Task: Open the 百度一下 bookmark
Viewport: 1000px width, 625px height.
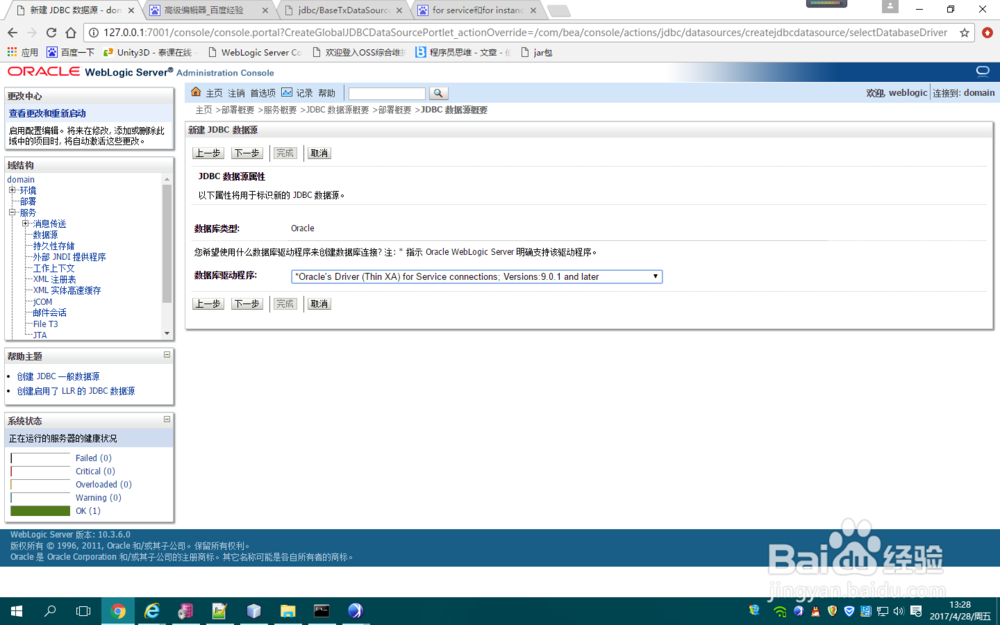Action: coord(70,52)
